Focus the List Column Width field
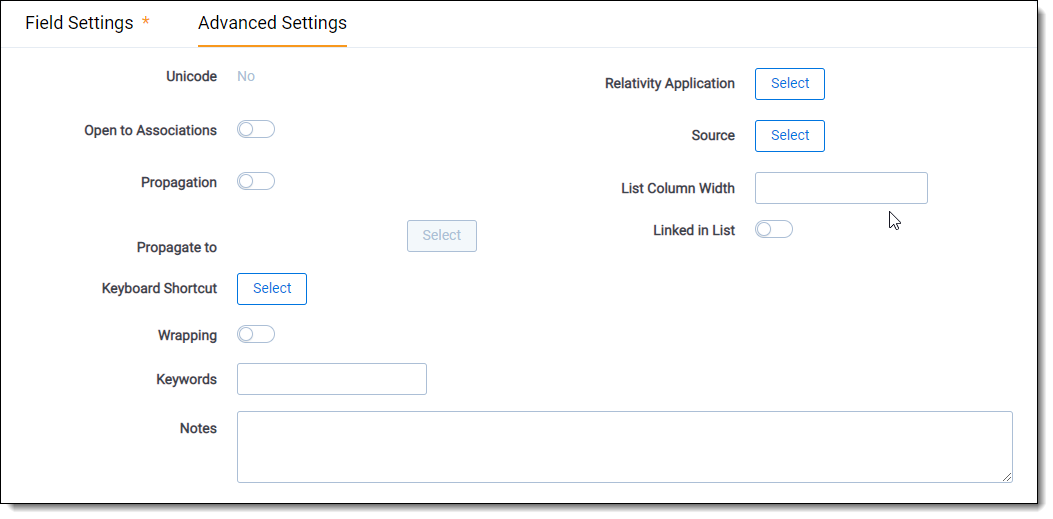The width and height of the screenshot is (1053, 519). tap(840, 188)
